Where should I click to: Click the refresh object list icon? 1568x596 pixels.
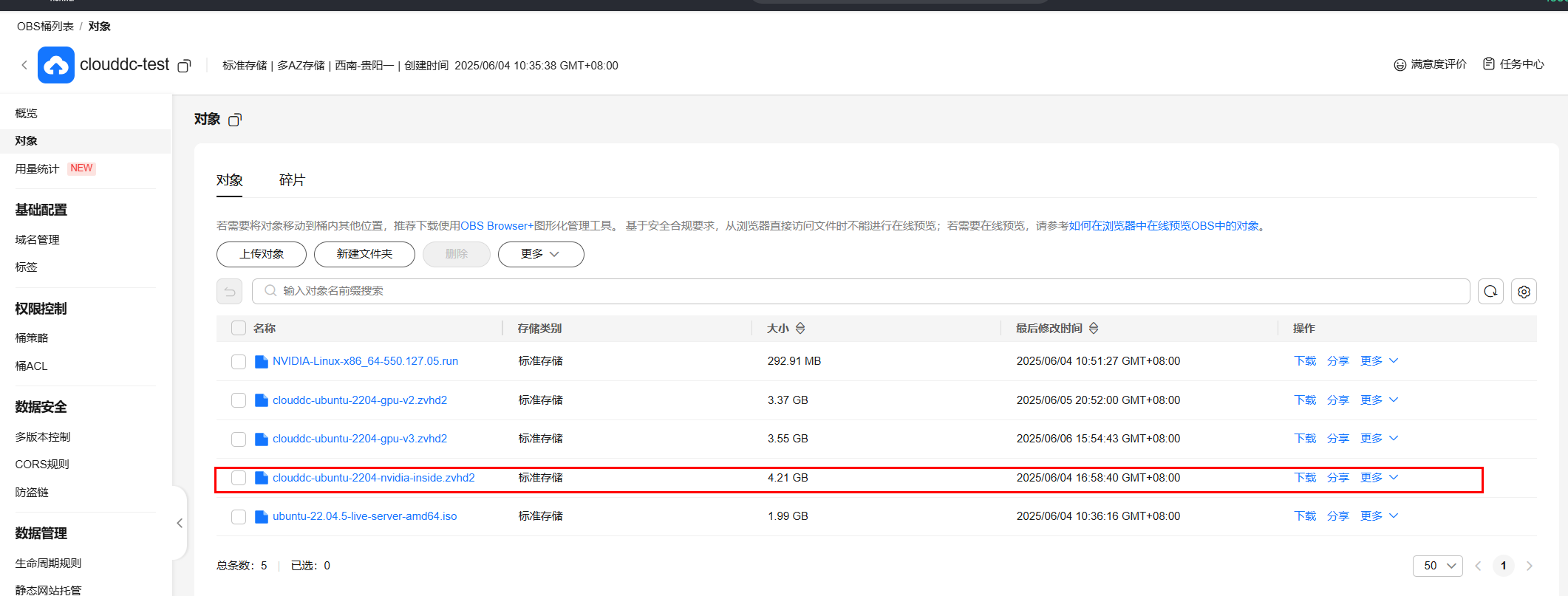click(x=1490, y=291)
